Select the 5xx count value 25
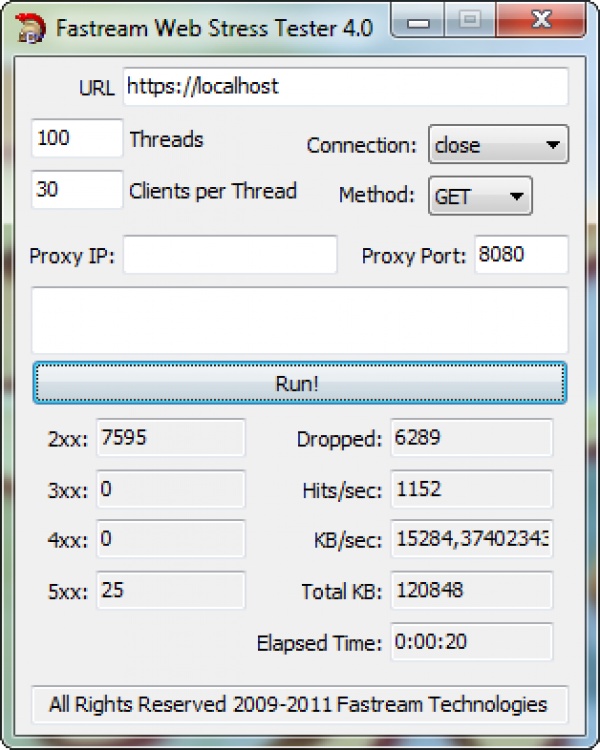Screen dimensions: 600x750 [x=171, y=590]
